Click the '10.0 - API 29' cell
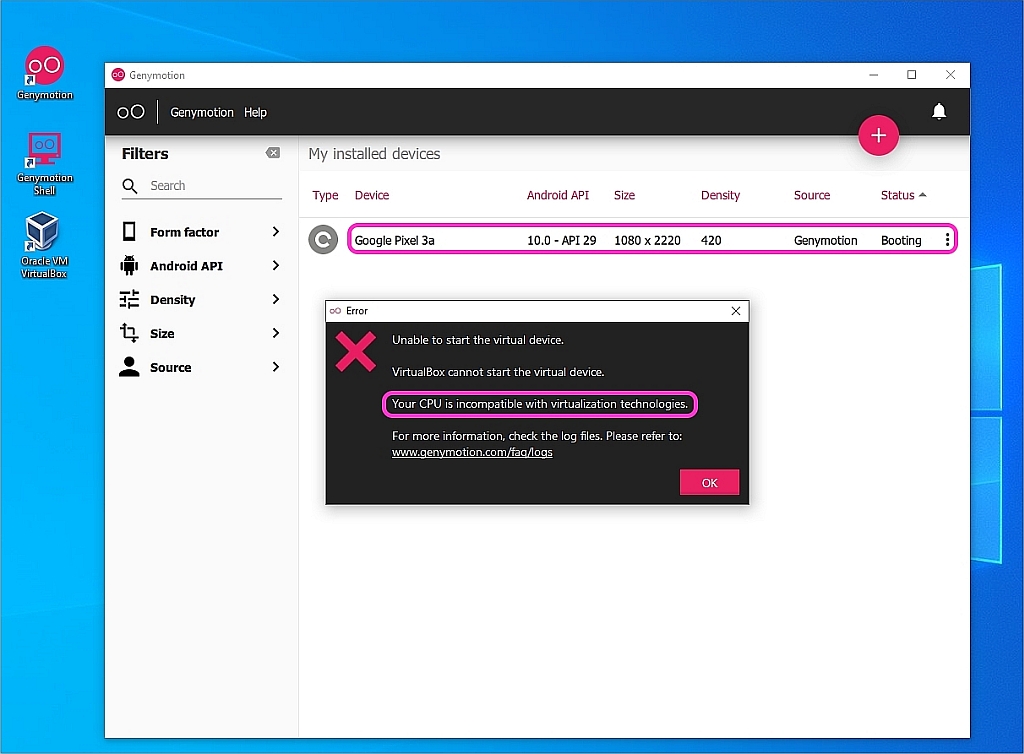 click(x=562, y=240)
